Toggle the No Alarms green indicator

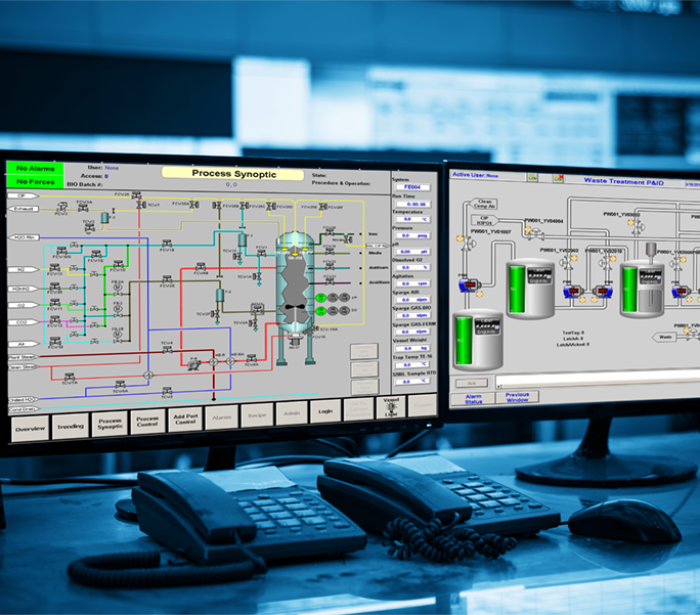click(x=35, y=169)
